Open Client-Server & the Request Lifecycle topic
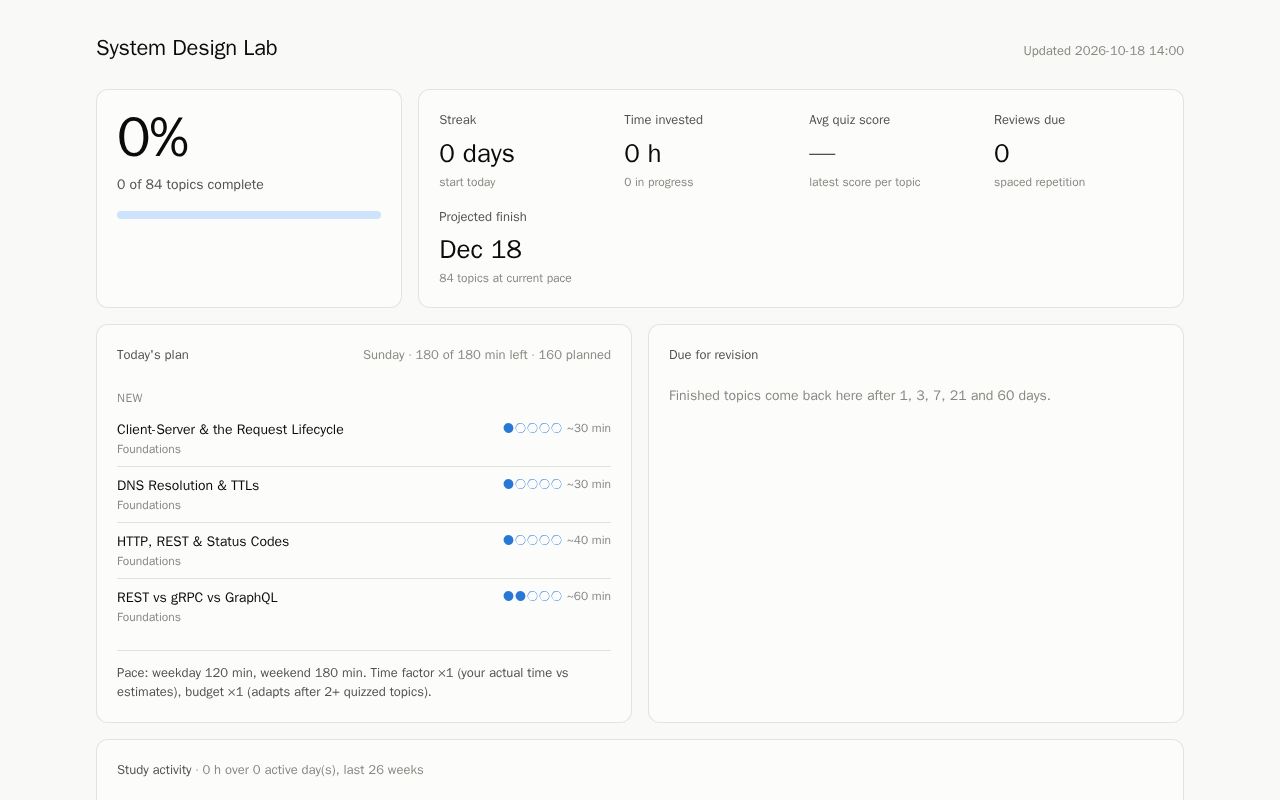The image size is (1280, 800). point(230,429)
